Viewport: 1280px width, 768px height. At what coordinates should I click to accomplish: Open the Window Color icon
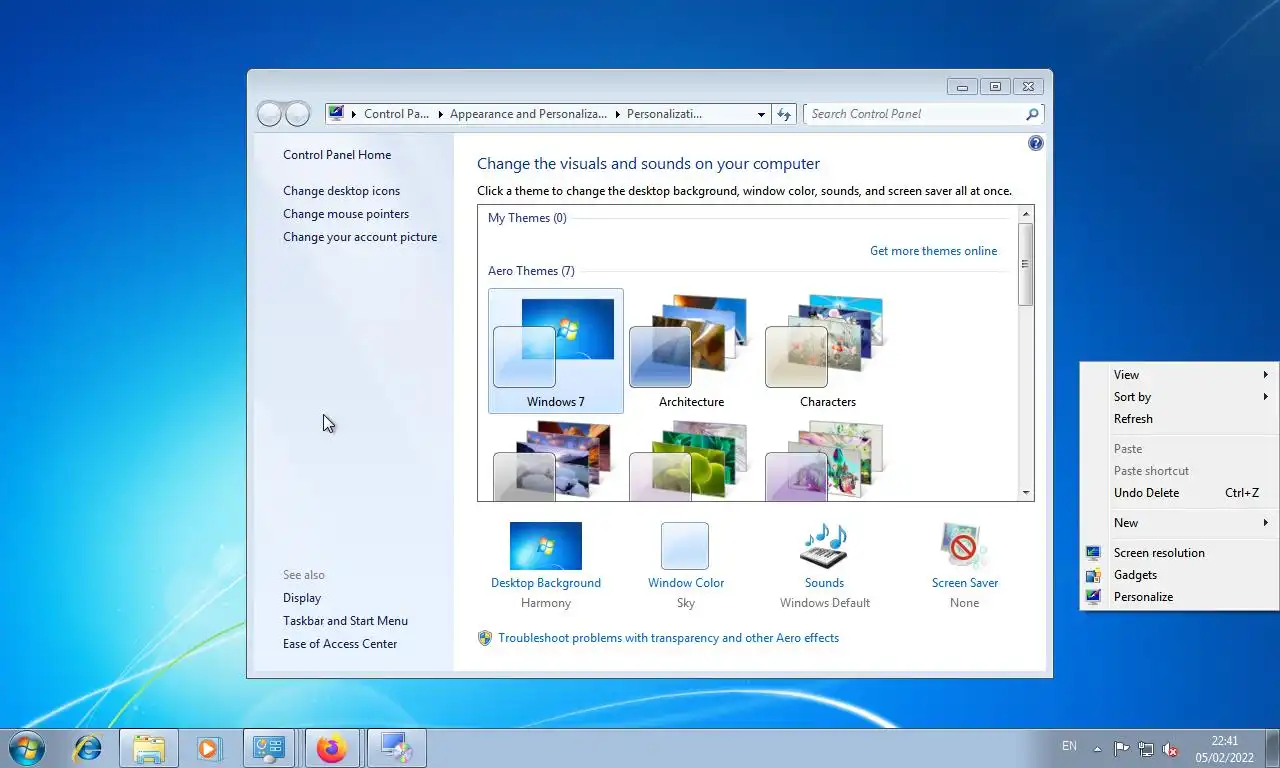pos(685,546)
